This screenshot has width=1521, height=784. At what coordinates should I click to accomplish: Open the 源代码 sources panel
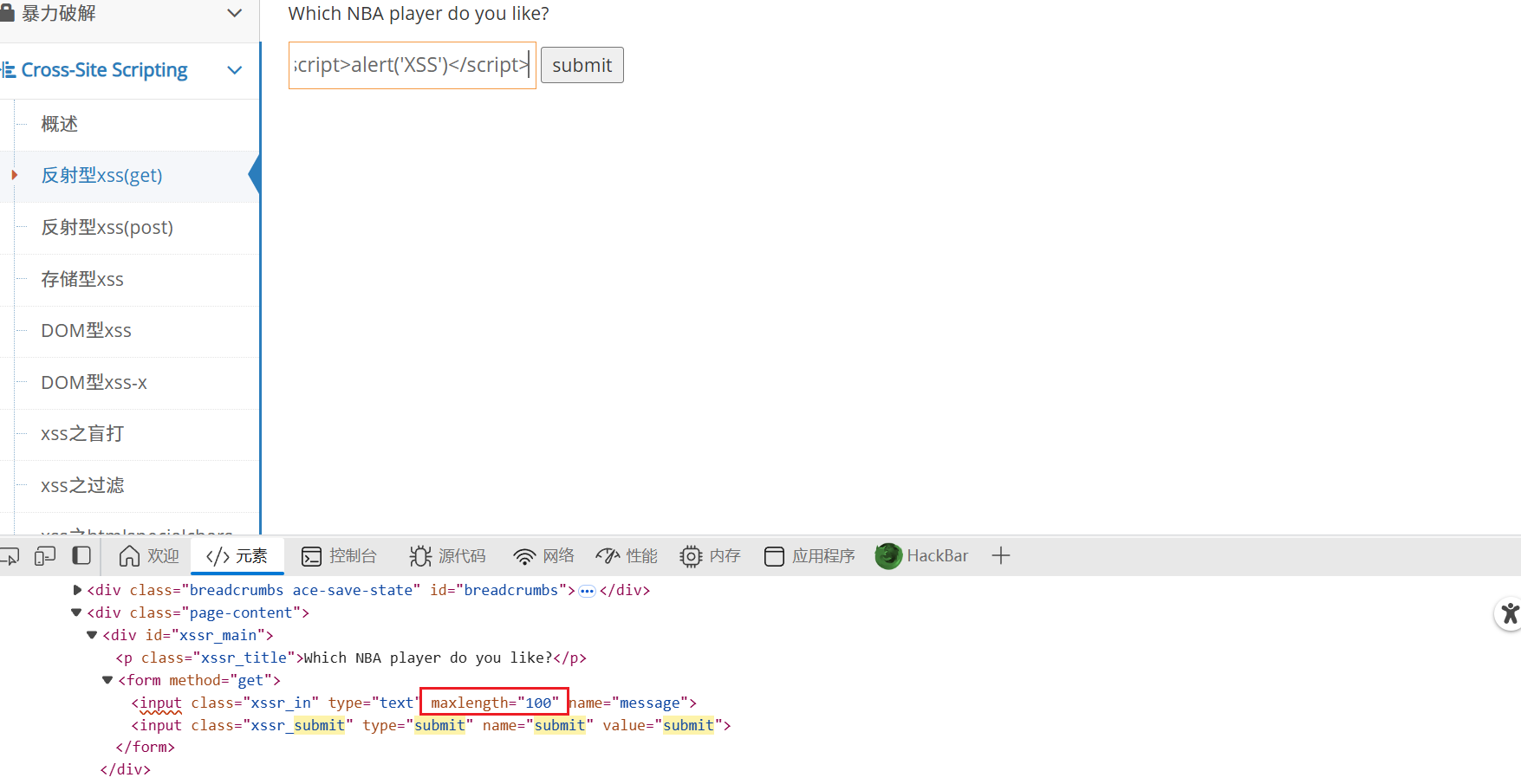click(447, 556)
